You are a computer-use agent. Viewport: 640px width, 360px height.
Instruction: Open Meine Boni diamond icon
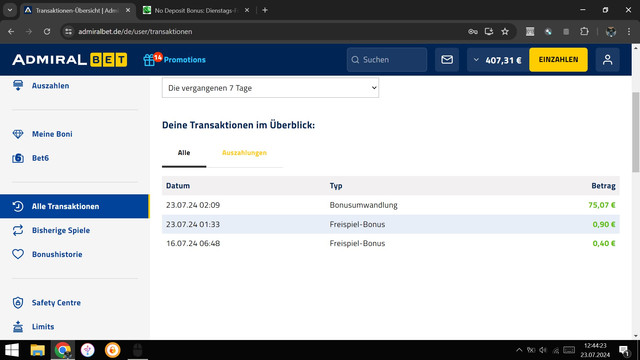click(18, 134)
